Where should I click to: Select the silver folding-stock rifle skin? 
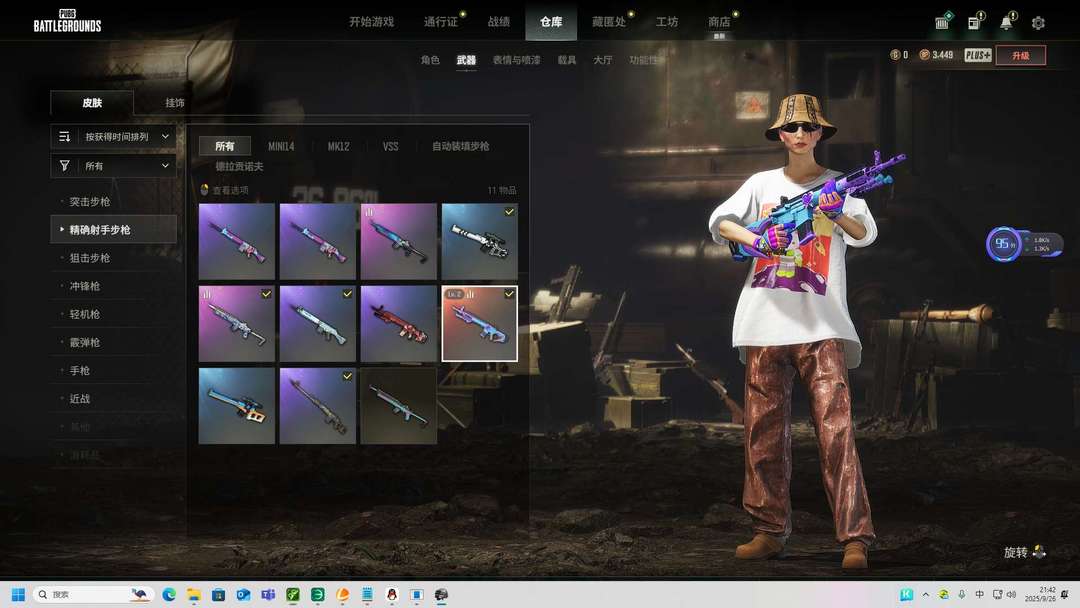tap(236, 324)
